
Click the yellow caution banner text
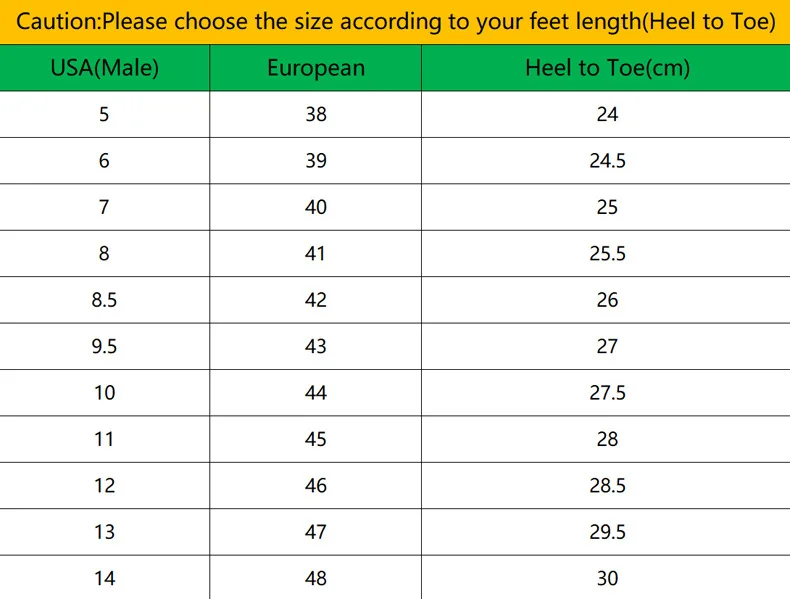coord(395,21)
